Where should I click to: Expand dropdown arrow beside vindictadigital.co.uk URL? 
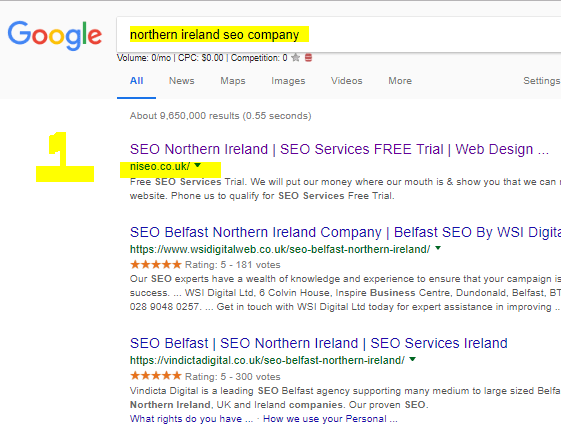[413, 359]
